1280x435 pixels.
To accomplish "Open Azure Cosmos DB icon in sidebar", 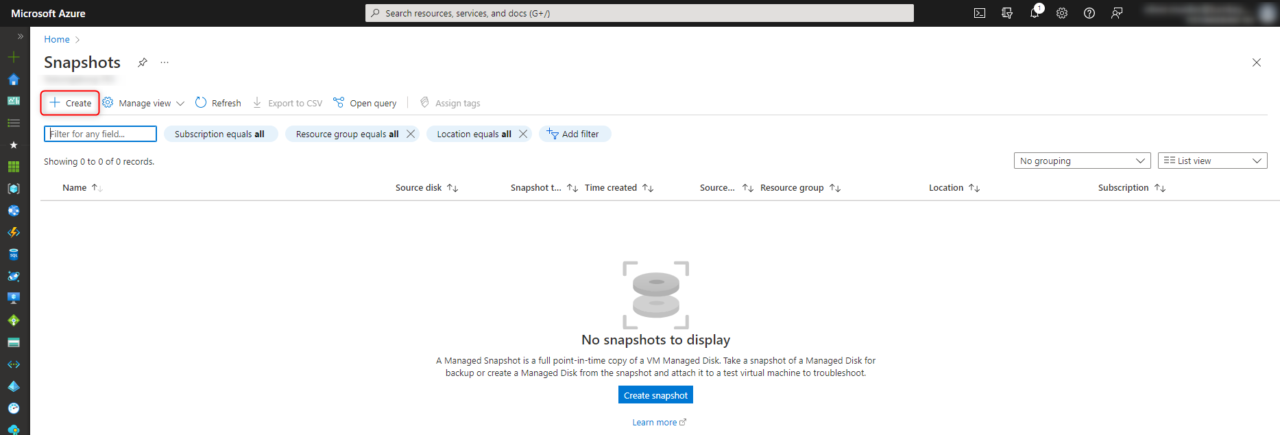I will (14, 276).
